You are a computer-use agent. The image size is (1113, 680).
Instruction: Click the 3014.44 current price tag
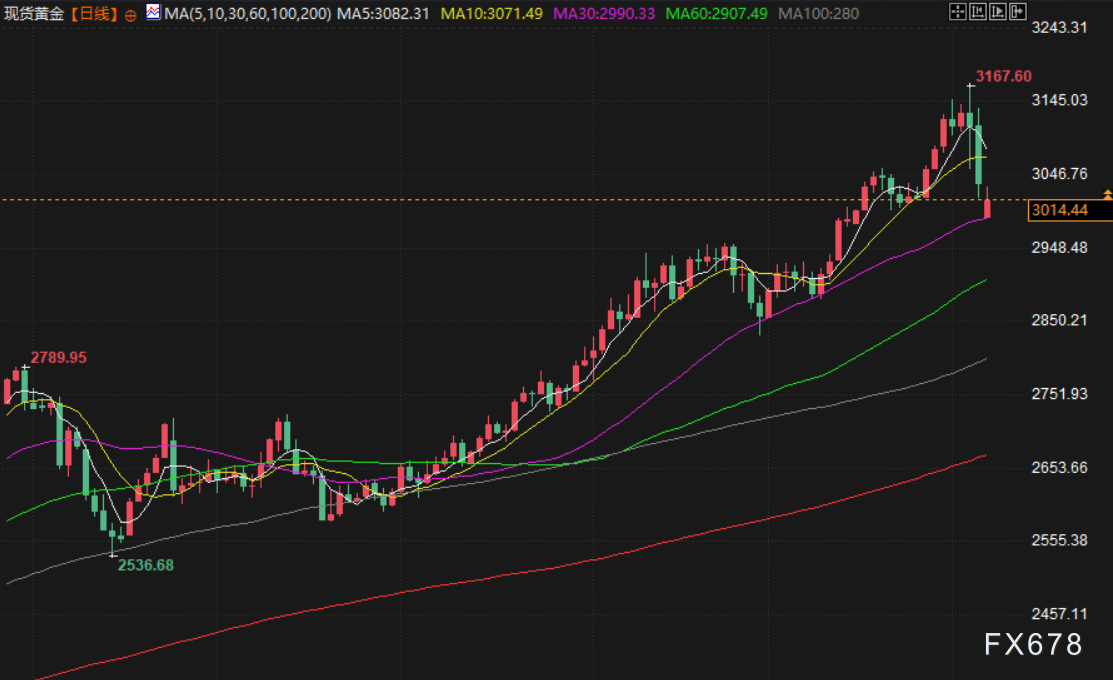click(x=1058, y=210)
